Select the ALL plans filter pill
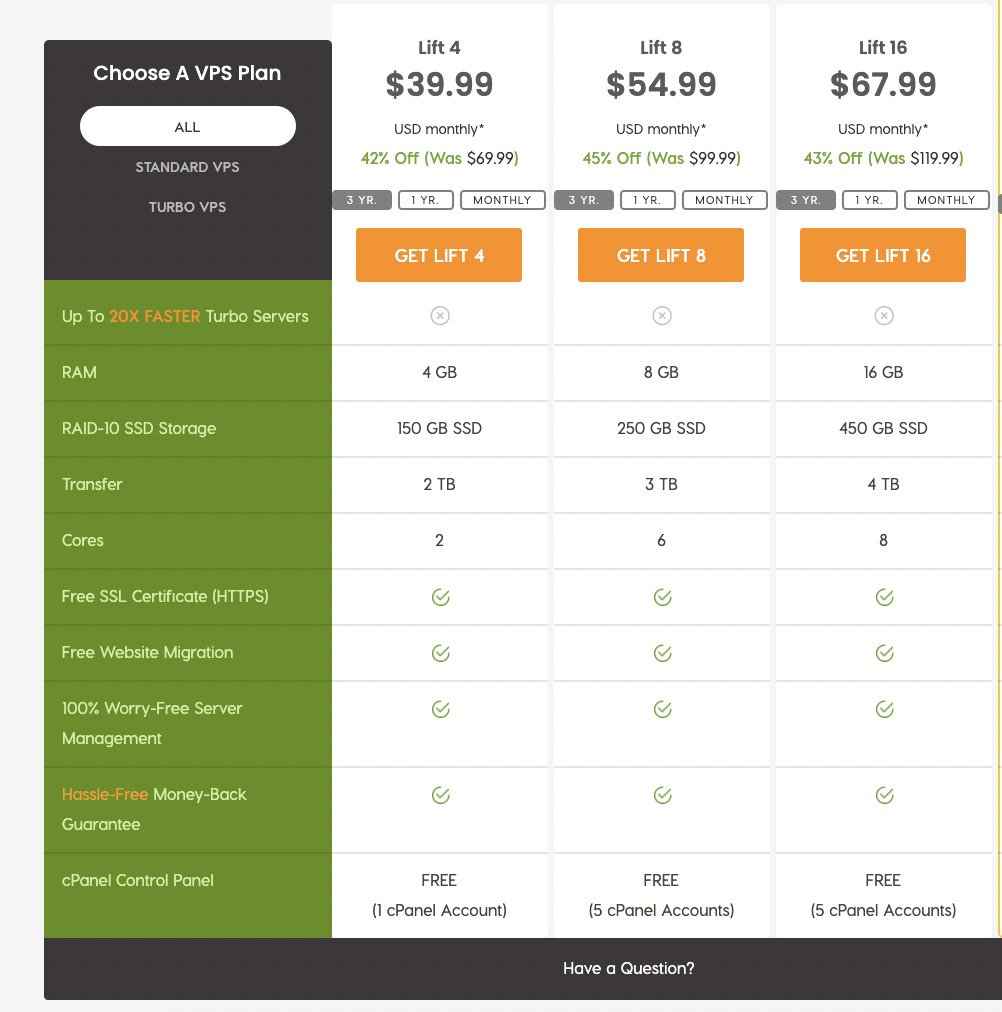Image resolution: width=1002 pixels, height=1012 pixels. 188,126
